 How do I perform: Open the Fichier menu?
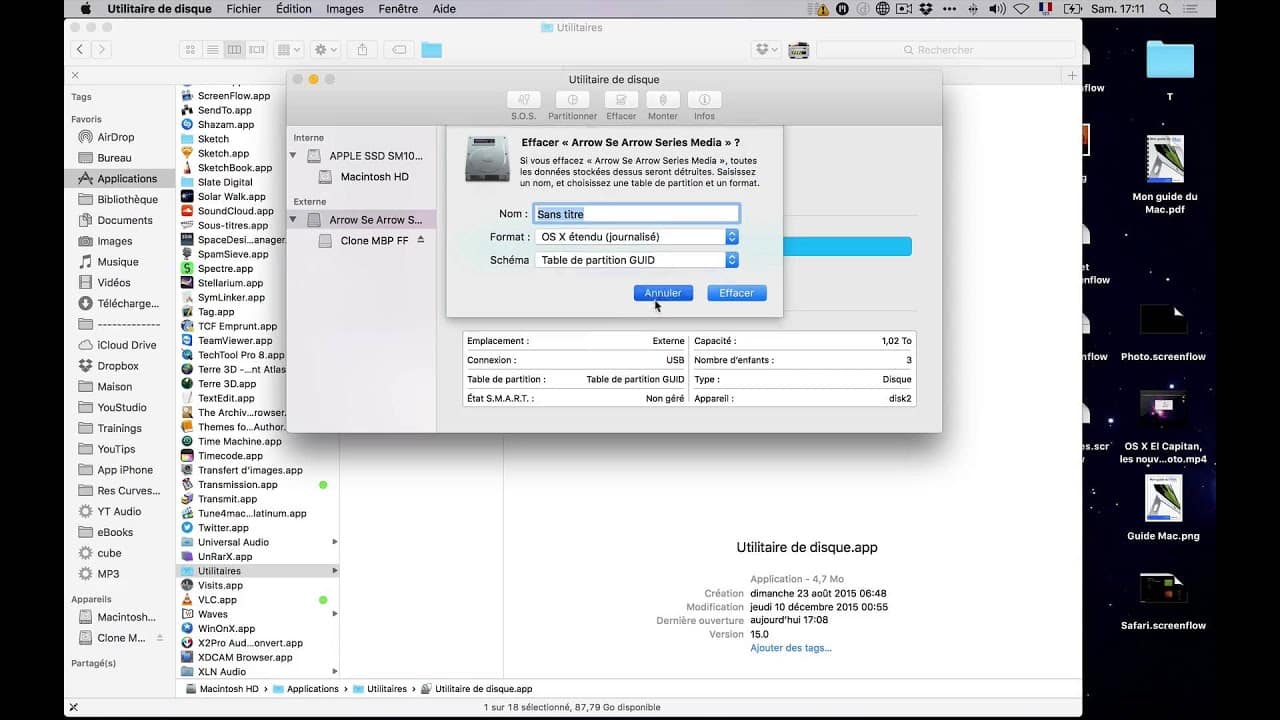point(243,9)
